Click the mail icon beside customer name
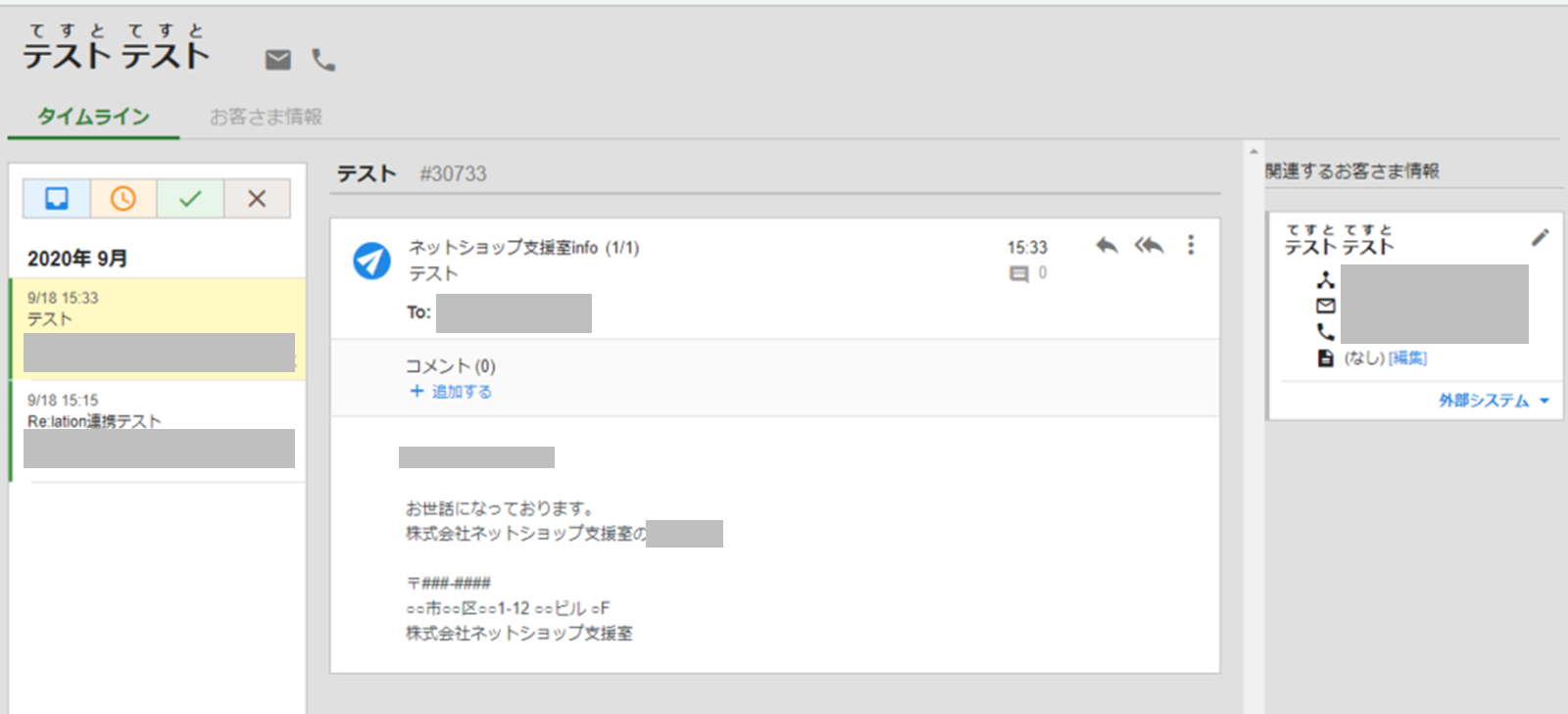This screenshot has width=1568, height=714. 278,60
